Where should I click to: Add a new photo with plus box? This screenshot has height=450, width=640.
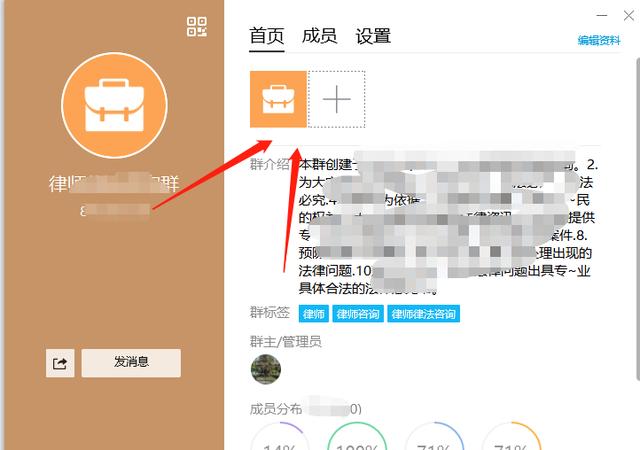tap(337, 99)
